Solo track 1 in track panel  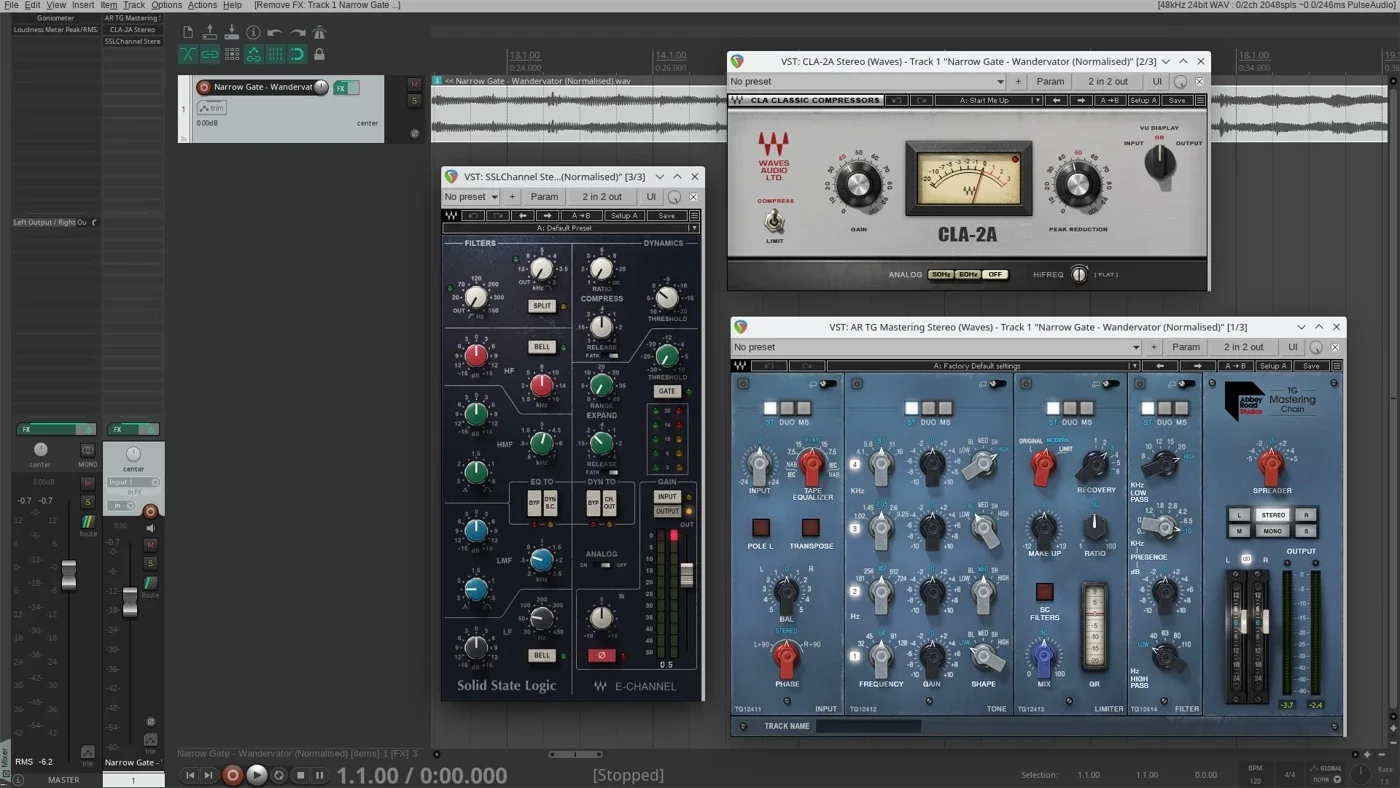pyautogui.click(x=415, y=100)
